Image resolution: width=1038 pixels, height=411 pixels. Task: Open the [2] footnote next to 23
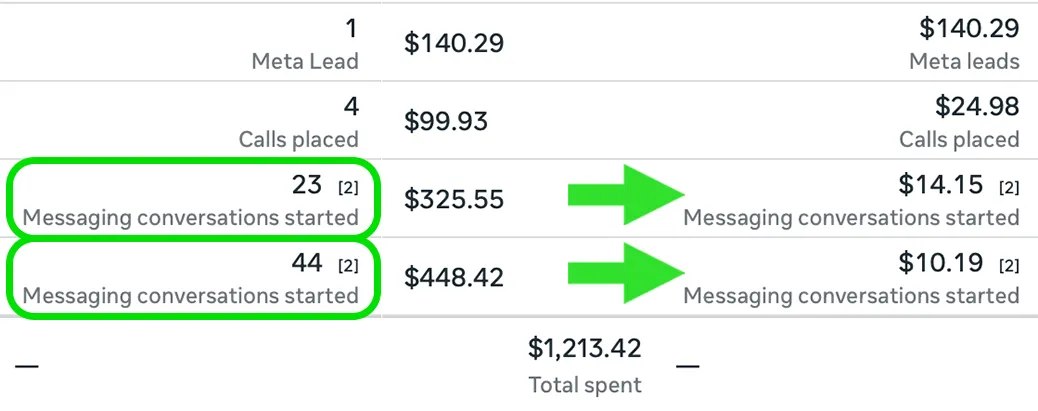[x=347, y=188]
